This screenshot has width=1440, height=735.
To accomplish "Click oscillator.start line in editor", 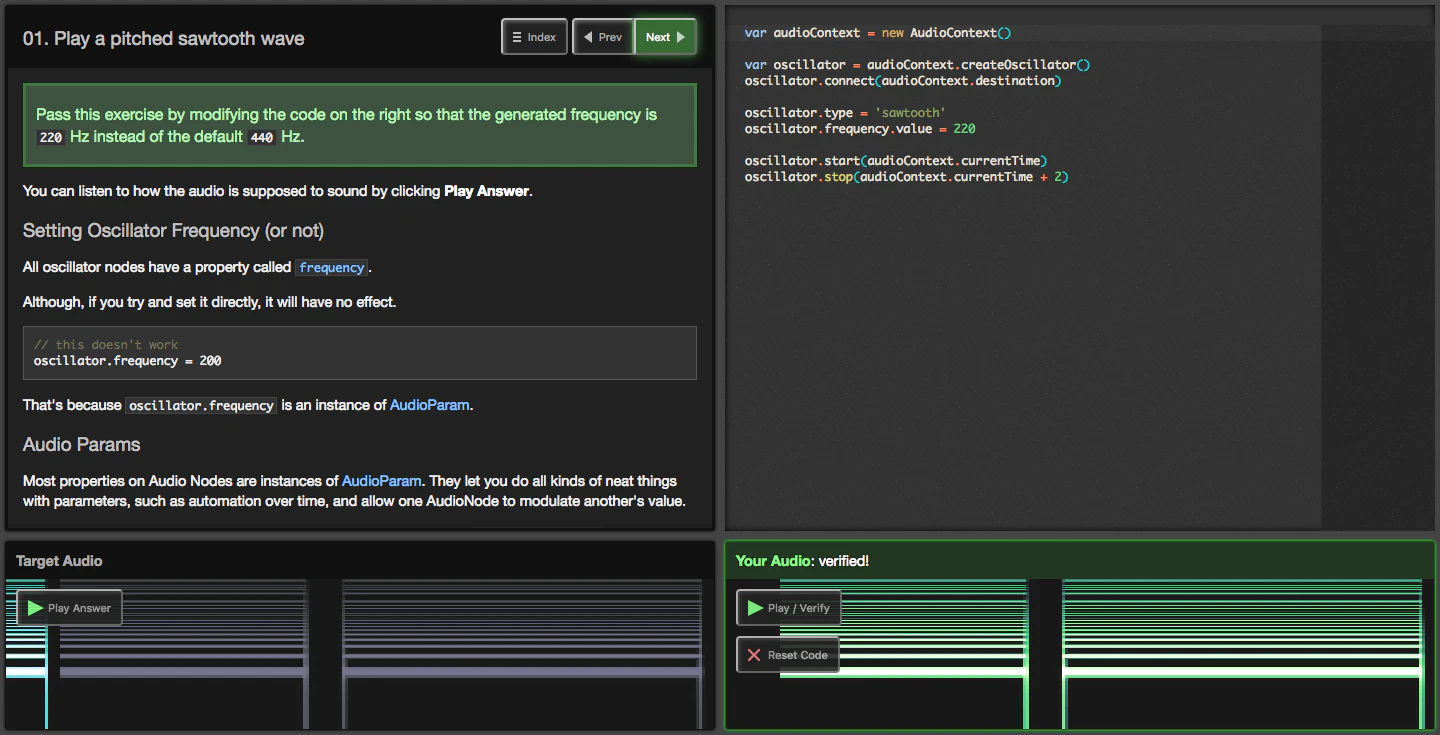I will [x=895, y=160].
